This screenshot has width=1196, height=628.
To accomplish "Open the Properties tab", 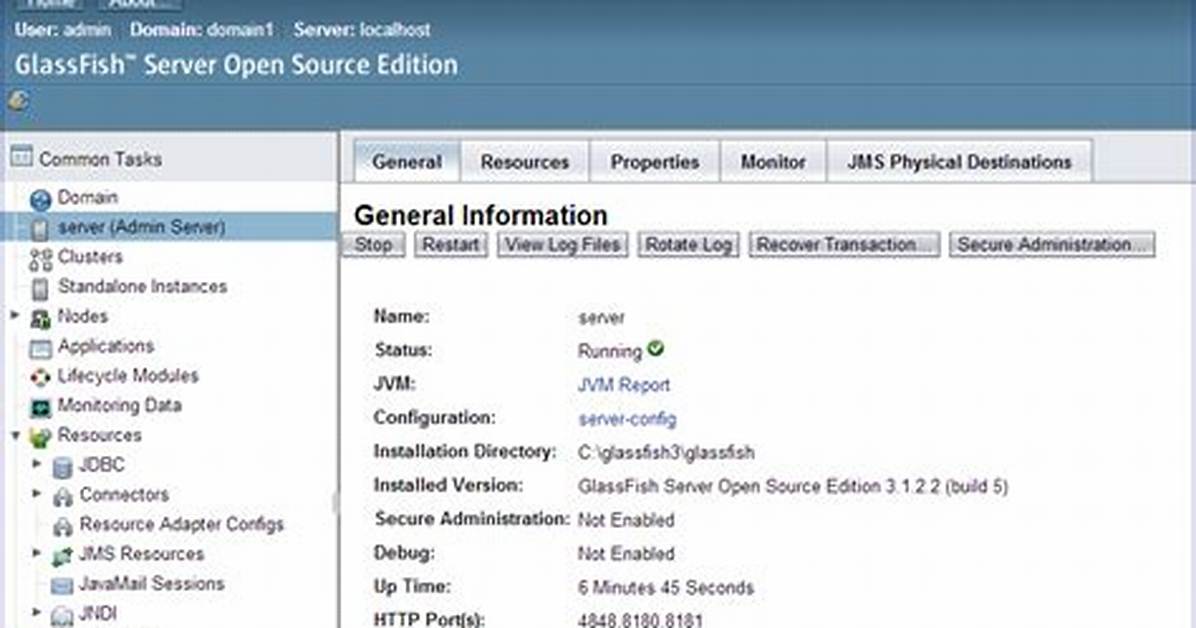I will click(654, 161).
